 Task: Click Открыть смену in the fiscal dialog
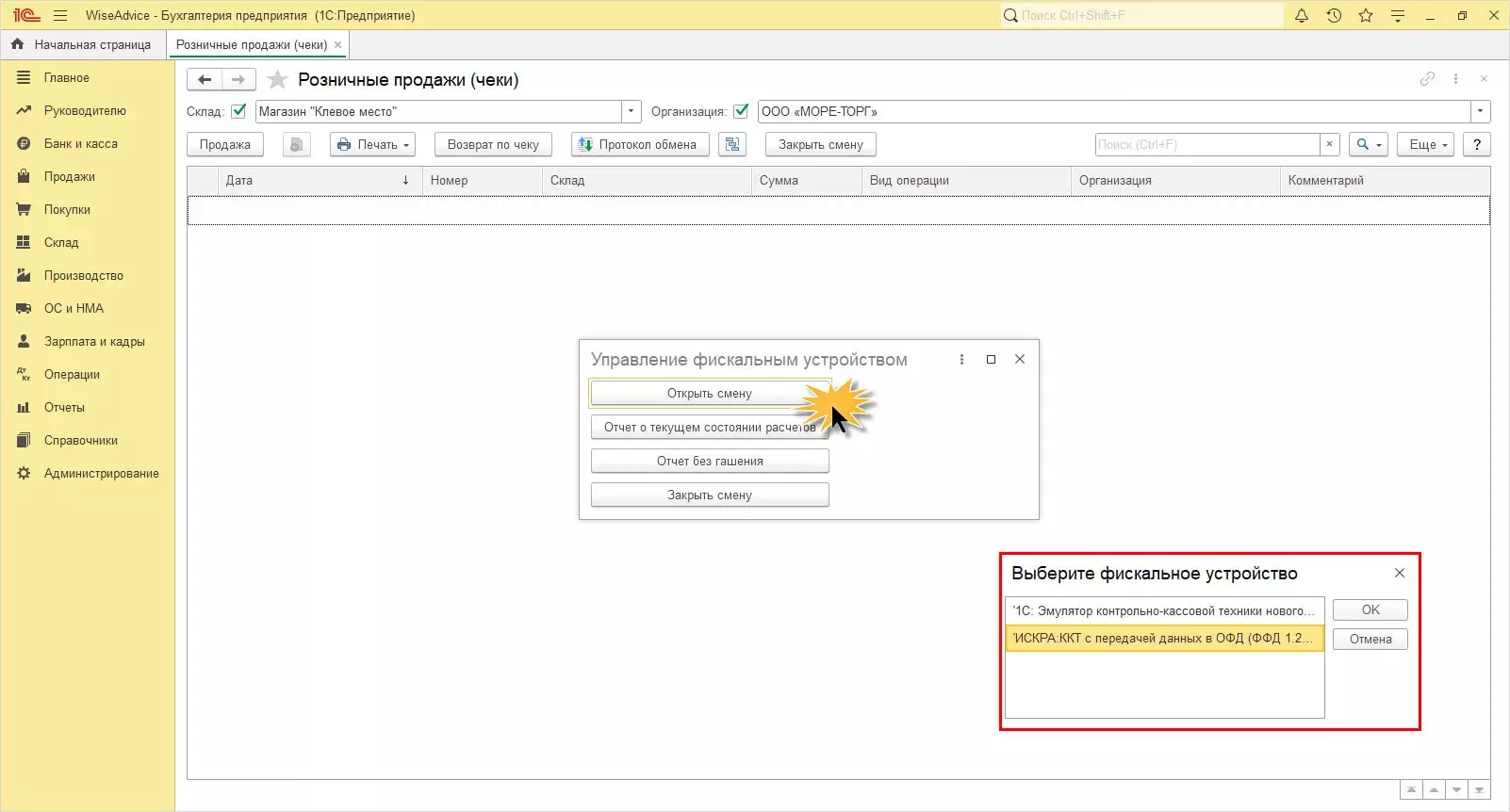pyautogui.click(x=710, y=393)
